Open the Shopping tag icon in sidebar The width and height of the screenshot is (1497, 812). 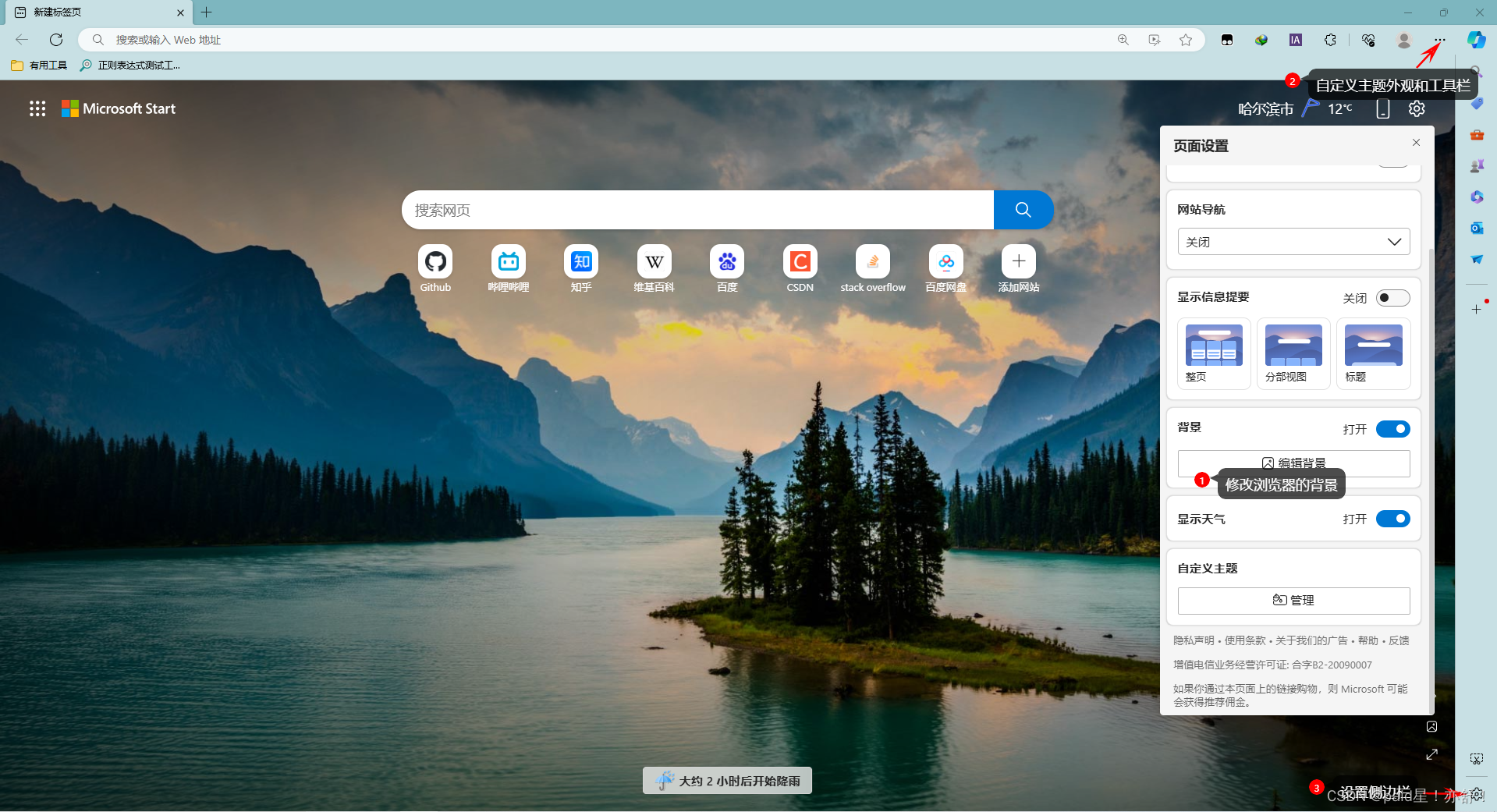pos(1477,104)
